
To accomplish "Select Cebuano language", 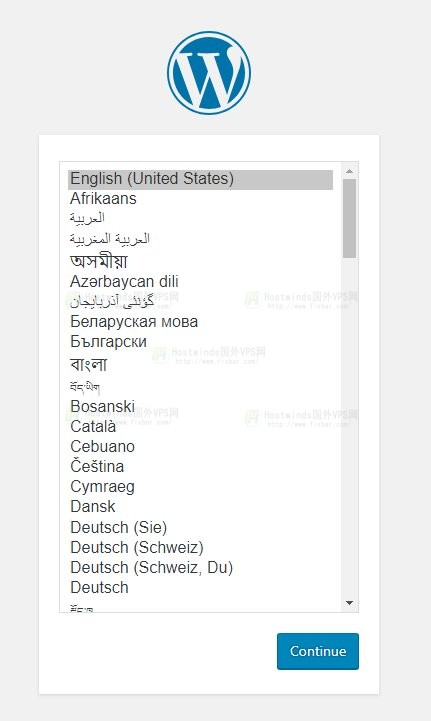I will coord(201,446).
